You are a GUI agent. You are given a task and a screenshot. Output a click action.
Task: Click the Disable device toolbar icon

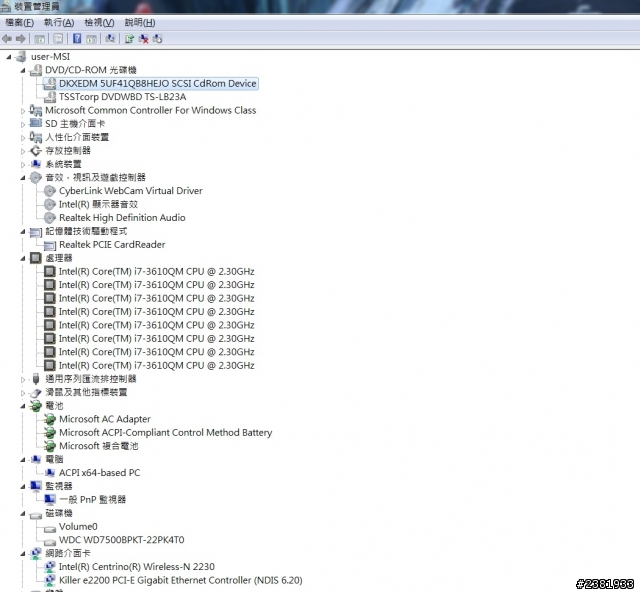tap(157, 39)
